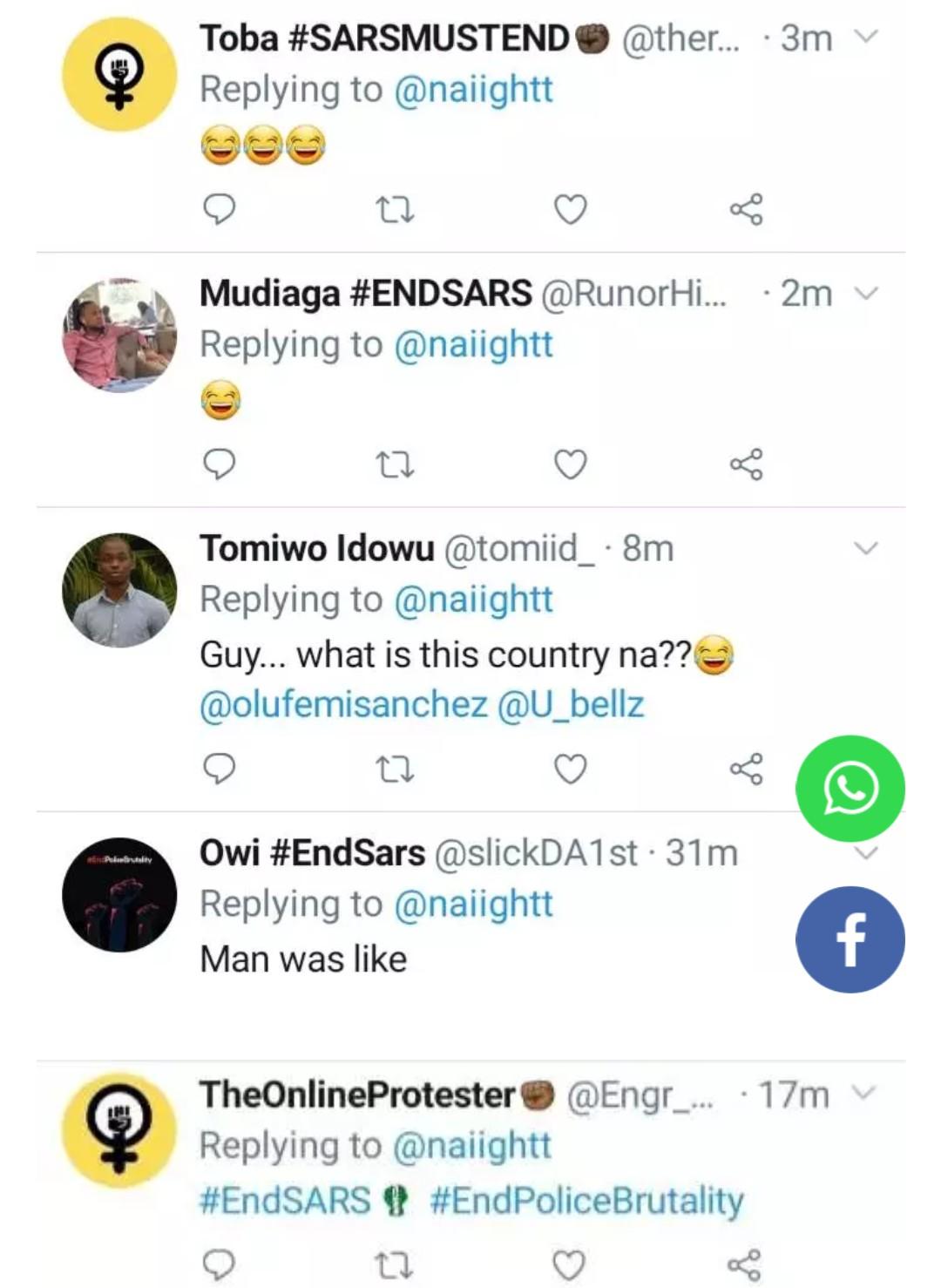Open options chevron on Tomiwo Idowu's tweet

point(865,548)
